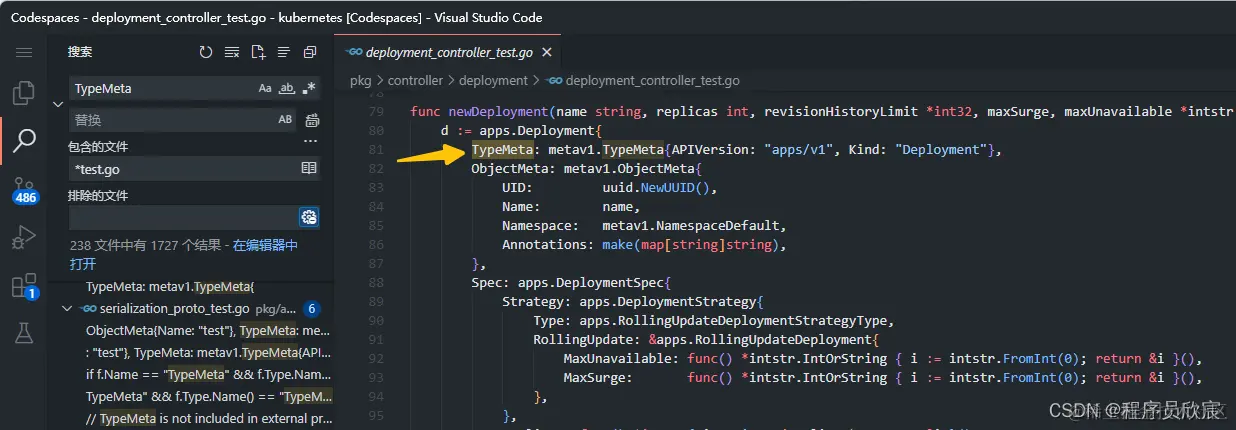
Task: Click pkg in the breadcrumb
Action: (360, 80)
